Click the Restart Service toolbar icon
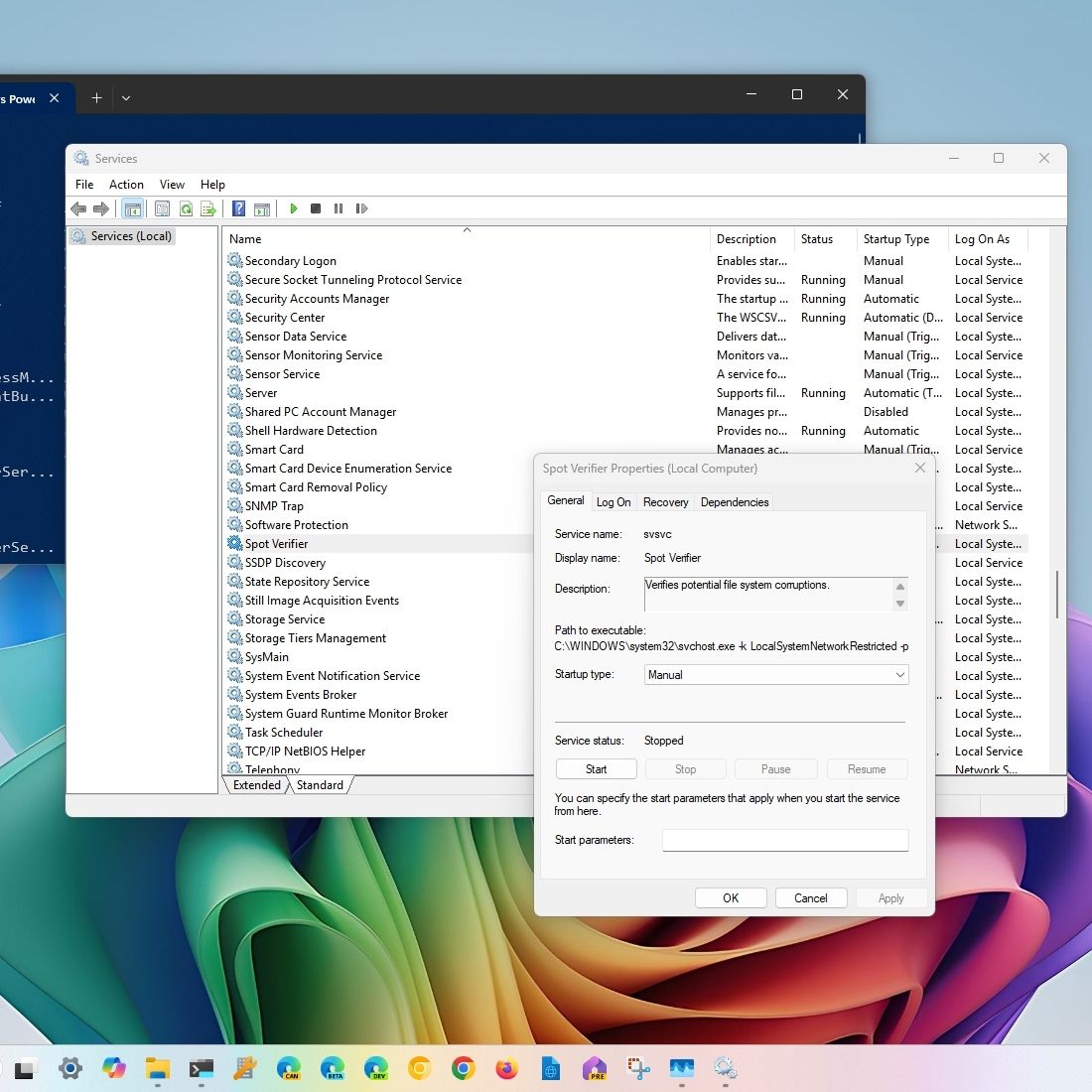 pos(361,208)
